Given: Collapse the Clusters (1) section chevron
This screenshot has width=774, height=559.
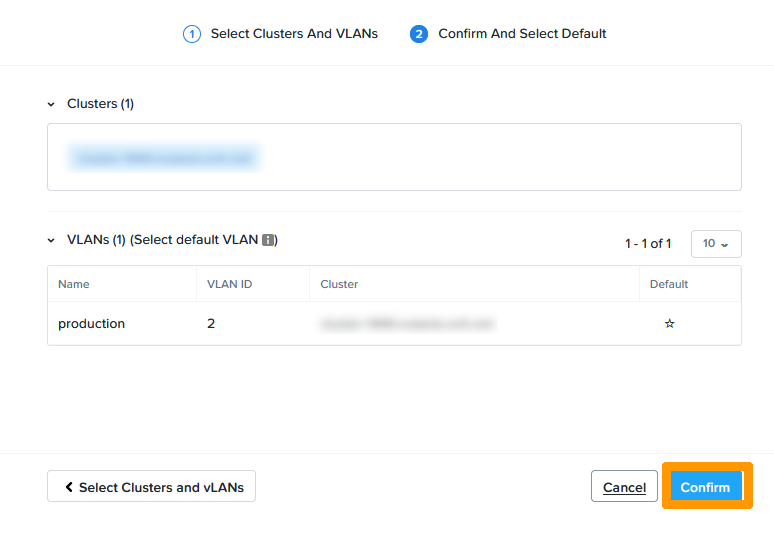Looking at the screenshot, I should pos(52,104).
